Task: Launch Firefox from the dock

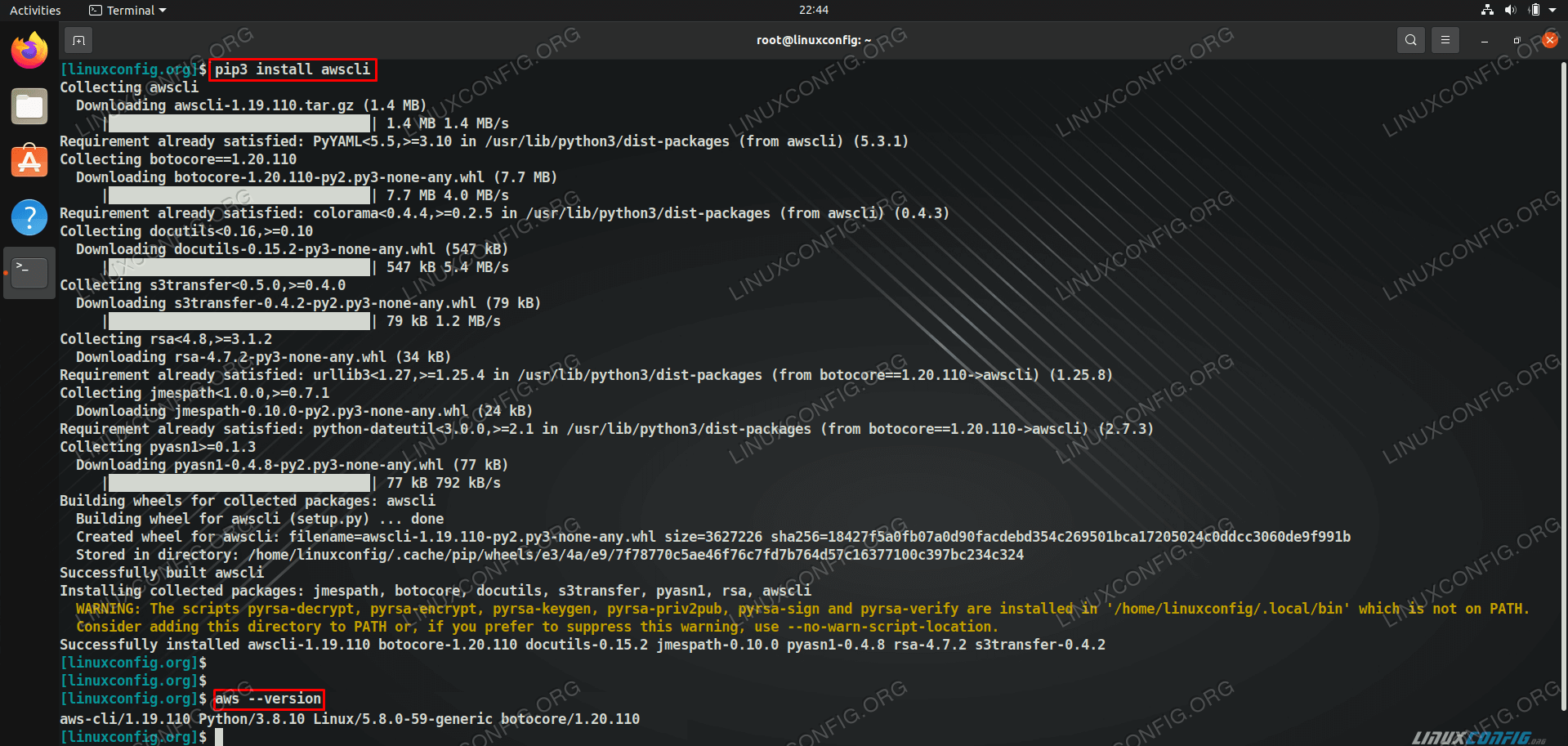Action: click(29, 51)
